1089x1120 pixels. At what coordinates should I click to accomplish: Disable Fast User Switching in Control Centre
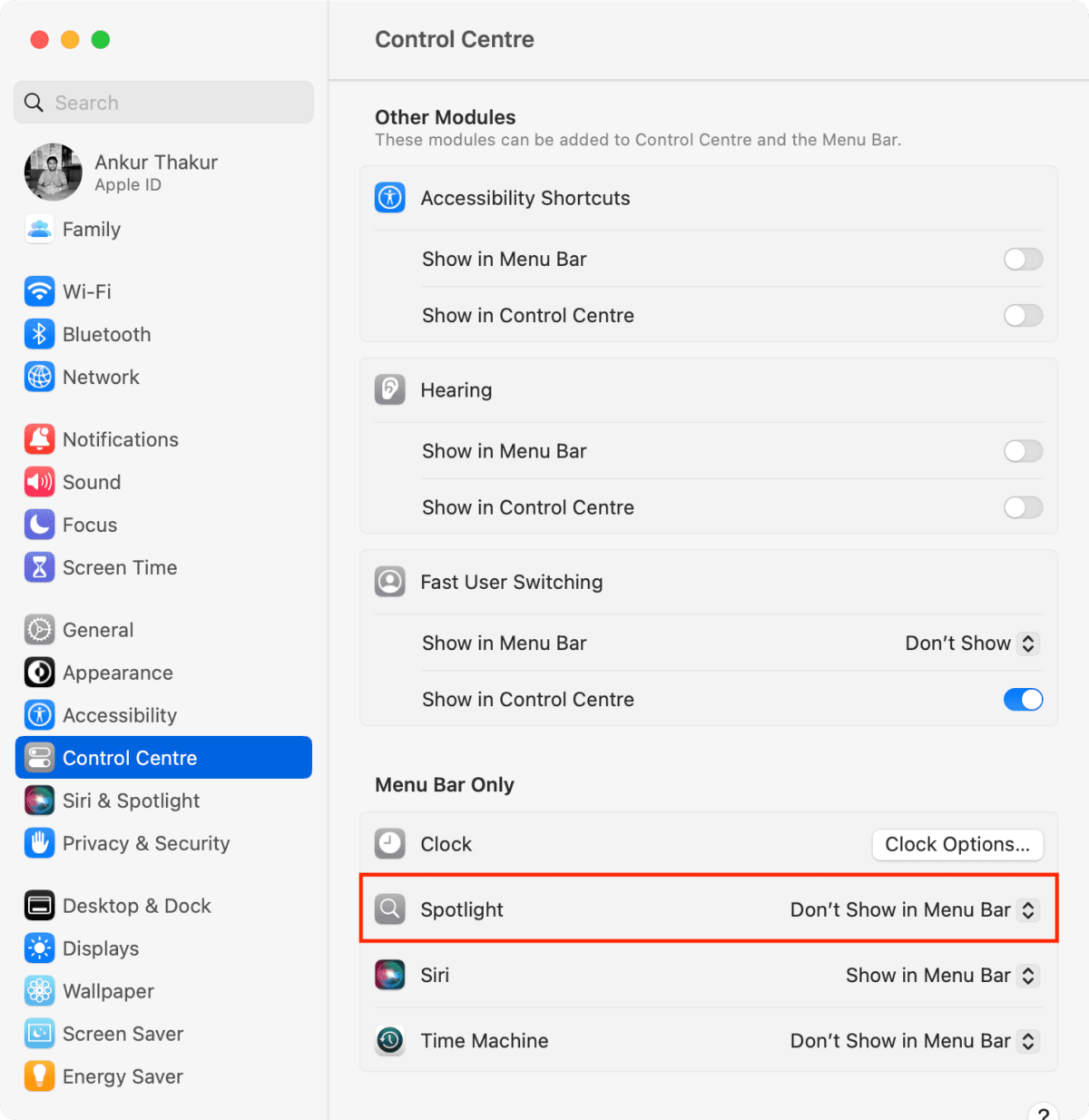pos(1023,700)
